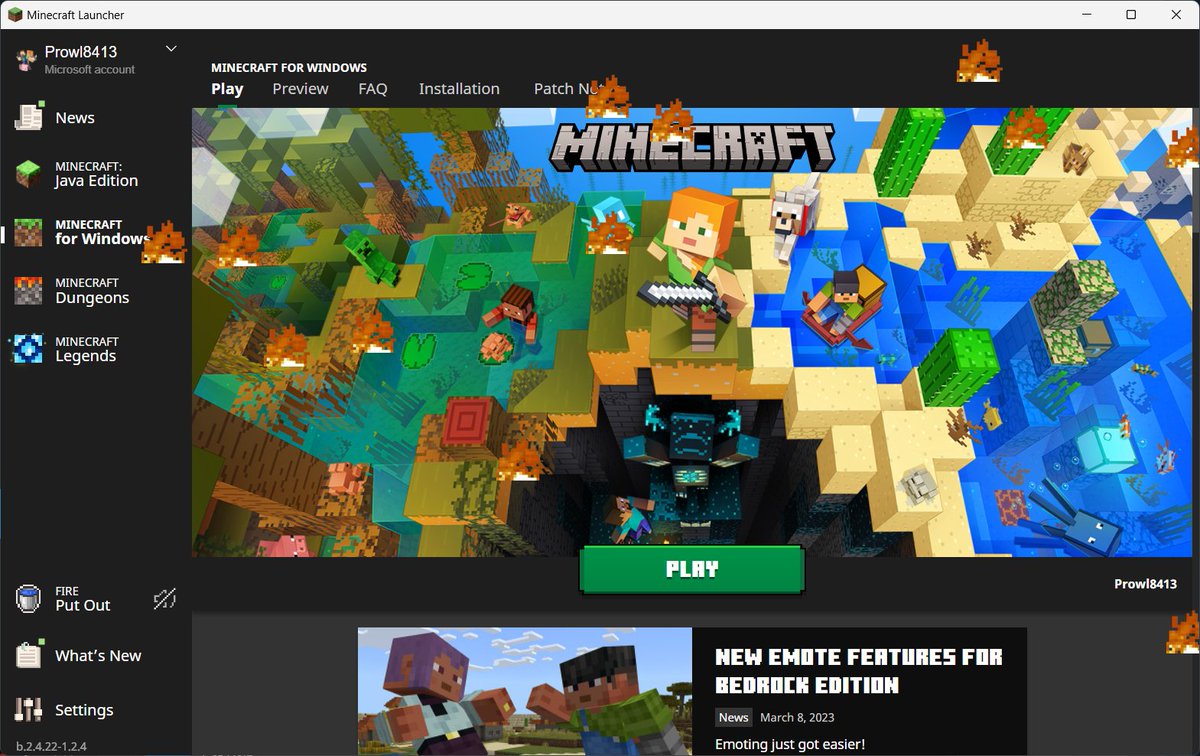The image size is (1200, 756).
Task: Click the 'Emoting just got easier!' text
Action: click(x=790, y=744)
